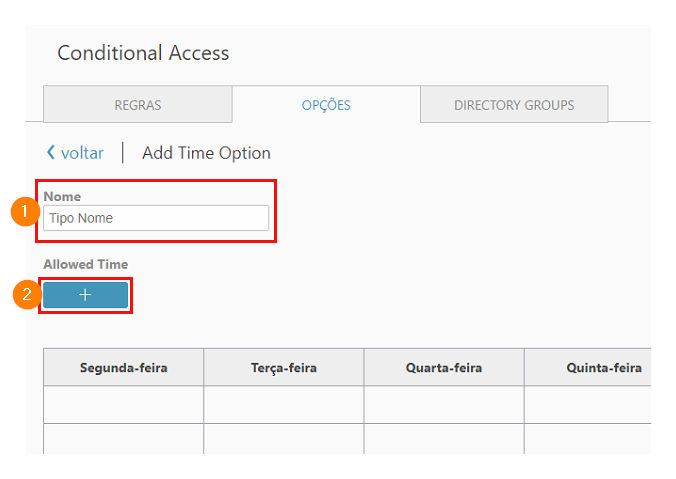Focus the Nome text field
The height and width of the screenshot is (479, 676).
156,218
